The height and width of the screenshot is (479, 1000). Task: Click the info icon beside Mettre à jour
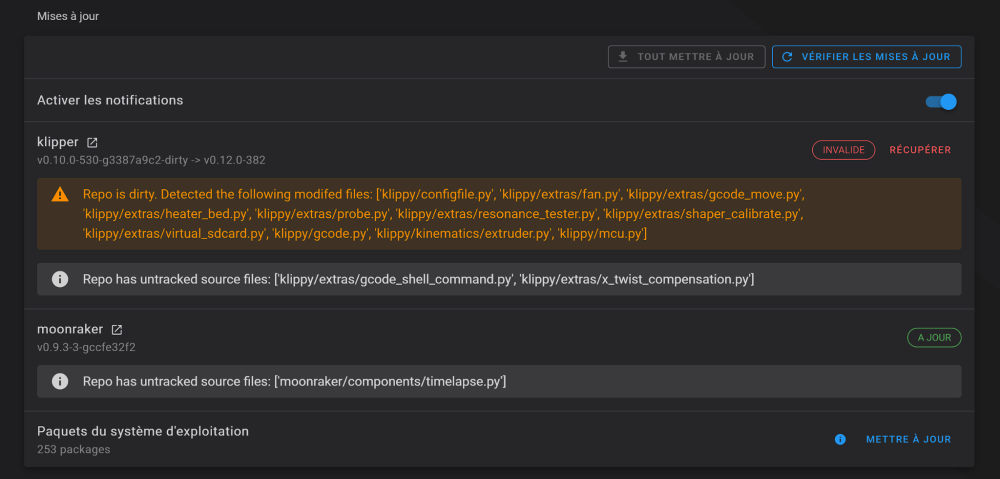(840, 439)
